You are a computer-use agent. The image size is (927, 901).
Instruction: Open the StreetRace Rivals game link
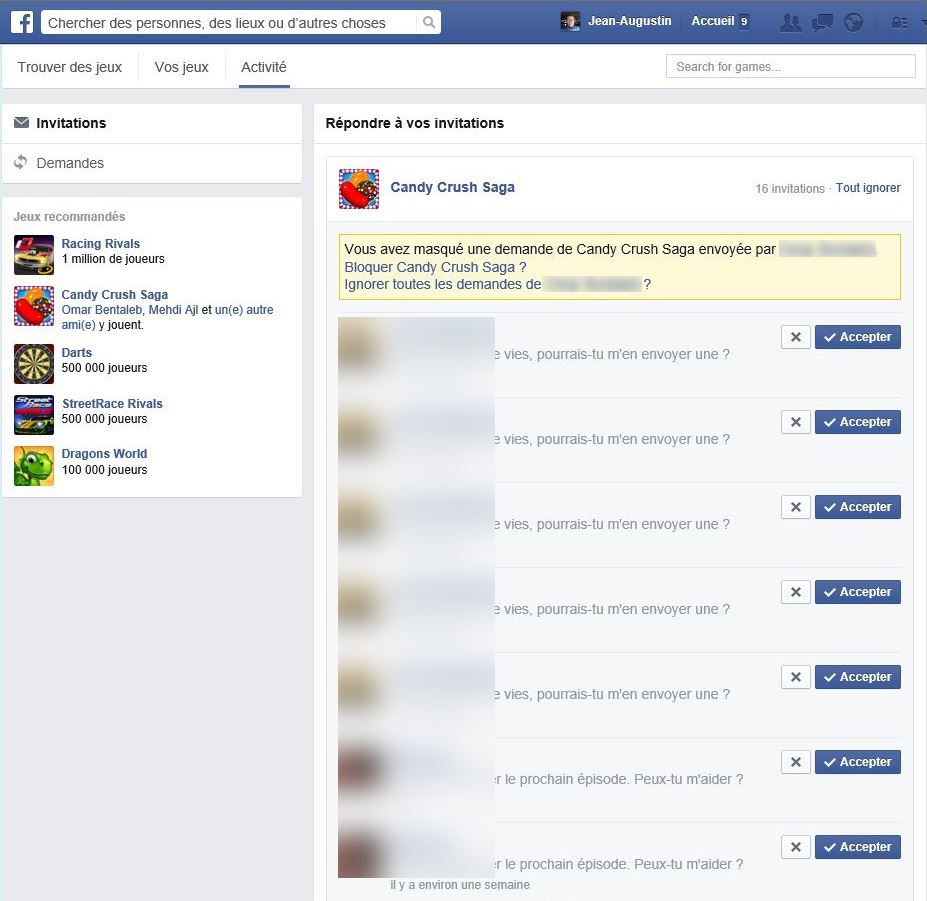112,404
